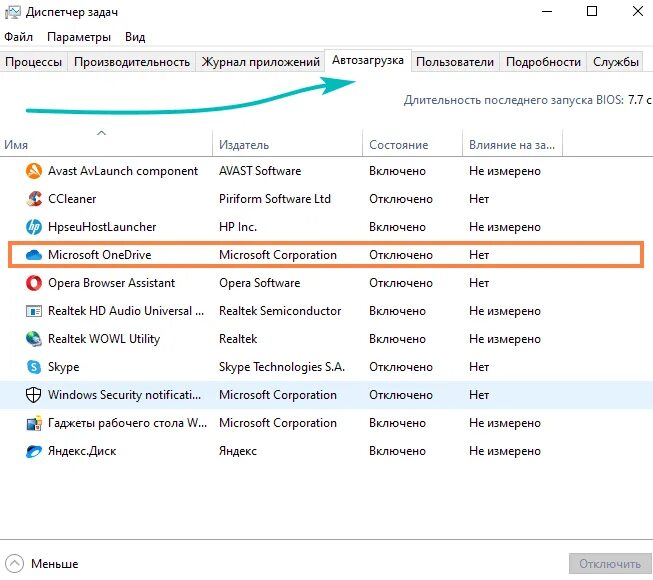Viewport: 653px width, 580px height.
Task: Open the Параметры menu
Action: click(x=79, y=37)
